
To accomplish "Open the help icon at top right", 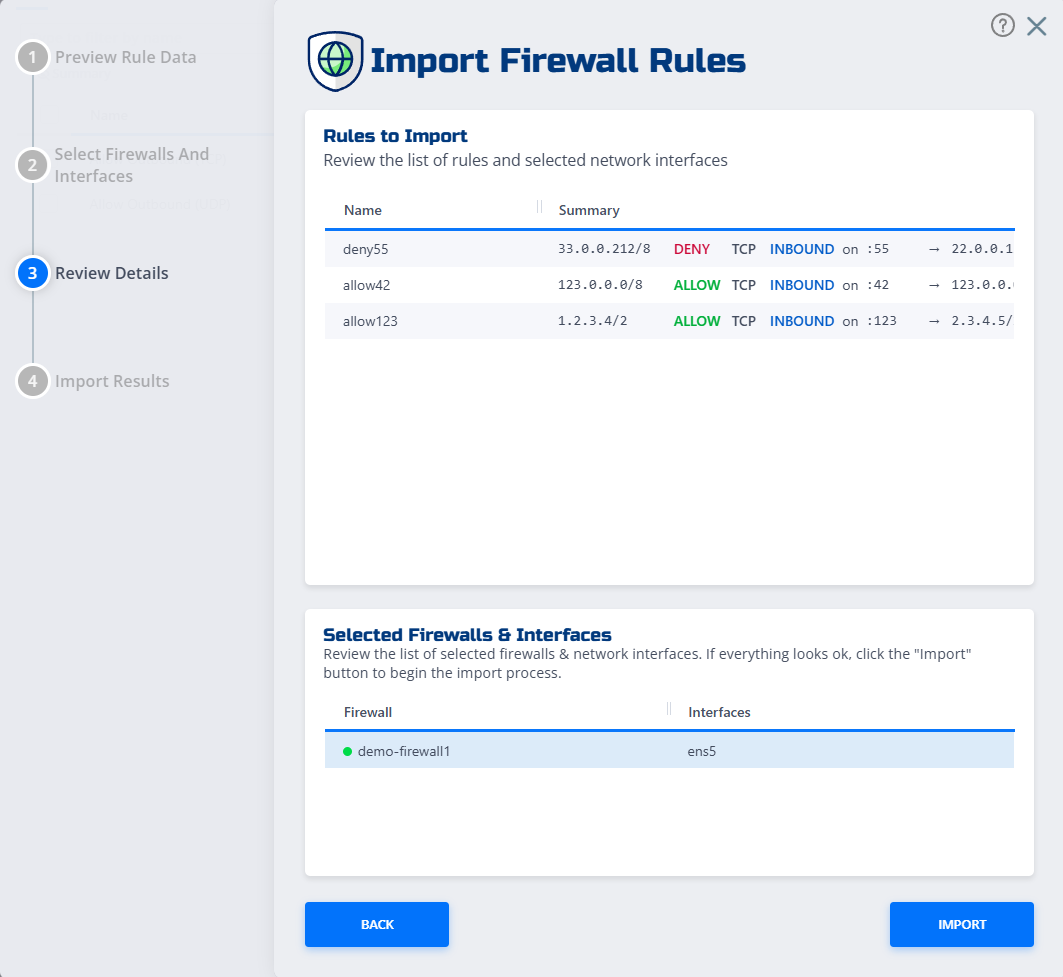I will [1003, 25].
